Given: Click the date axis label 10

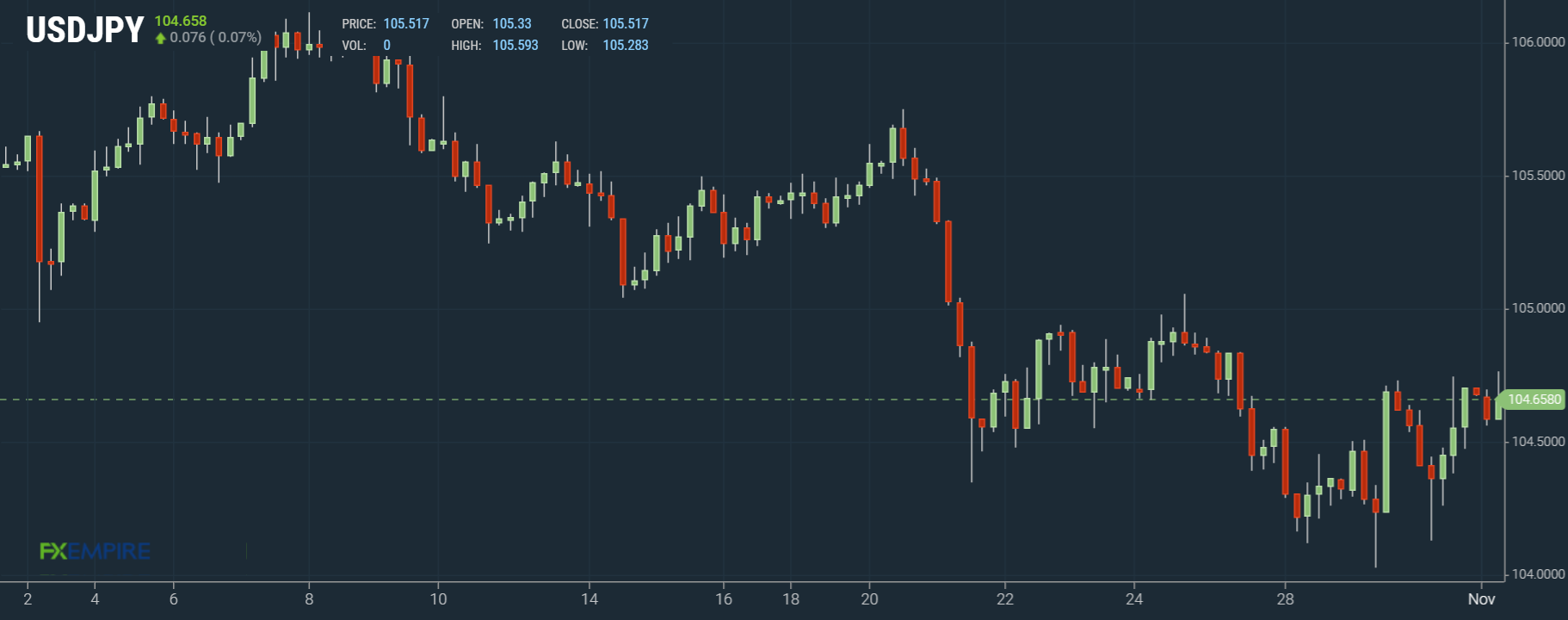Looking at the screenshot, I should [x=438, y=599].
